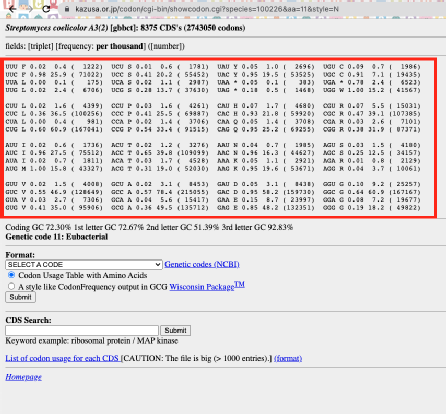Image resolution: width=446 pixels, height=414 pixels.
Task: Click the AAG K 0.95 codon entry
Action: (x=266, y=169)
